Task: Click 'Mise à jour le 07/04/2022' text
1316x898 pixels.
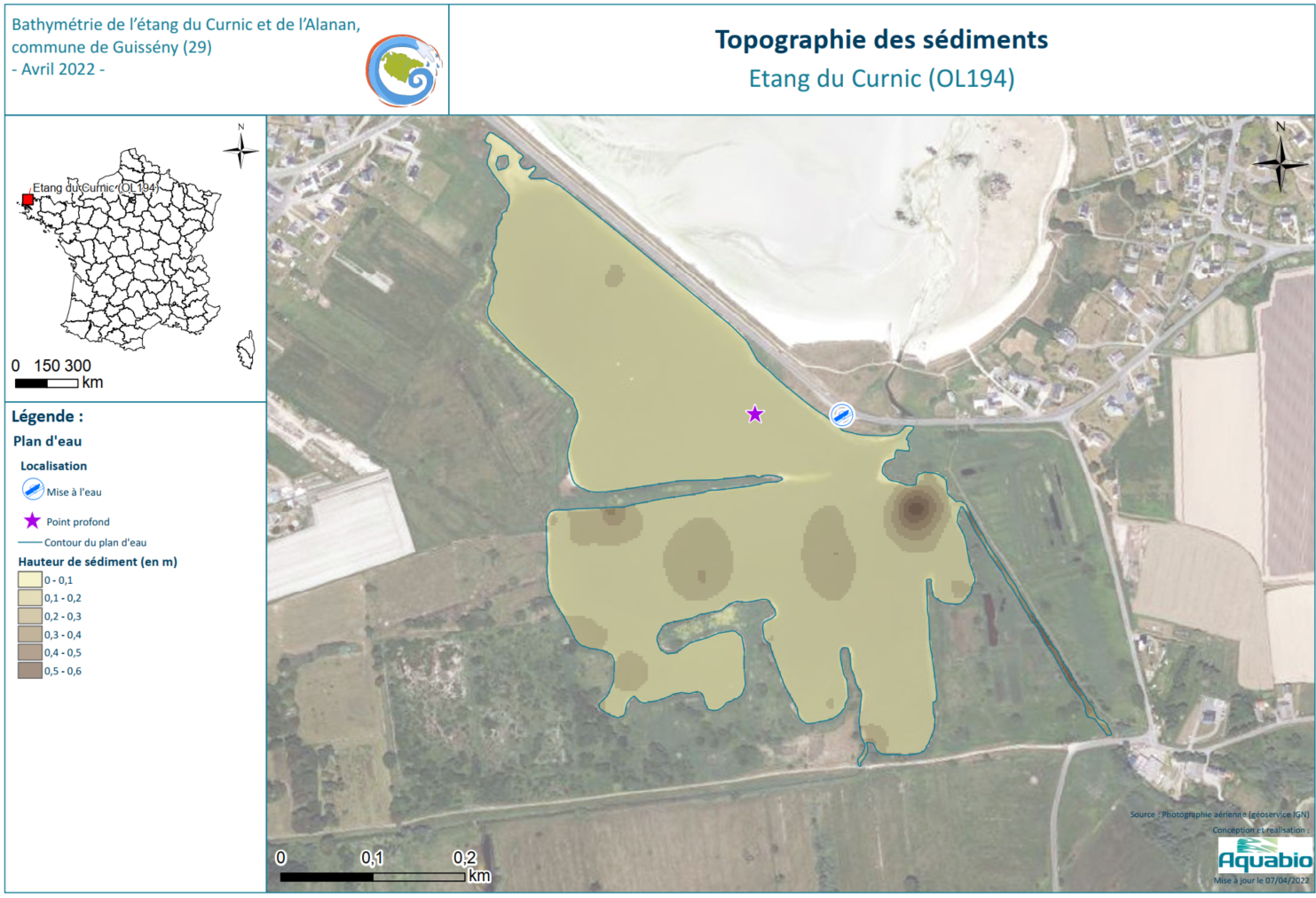Action: pos(1261,881)
